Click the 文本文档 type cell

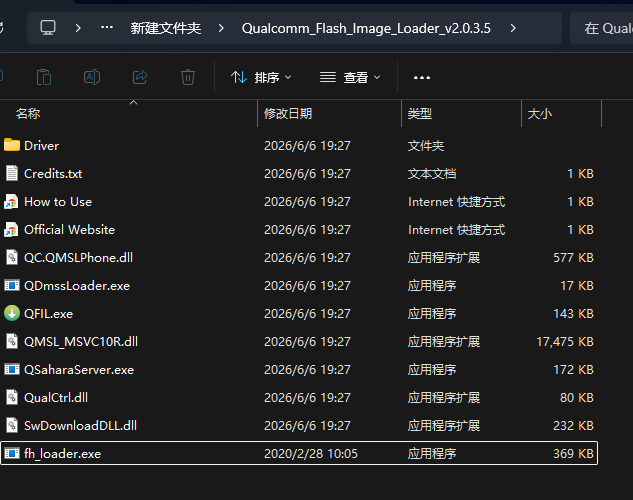click(432, 174)
